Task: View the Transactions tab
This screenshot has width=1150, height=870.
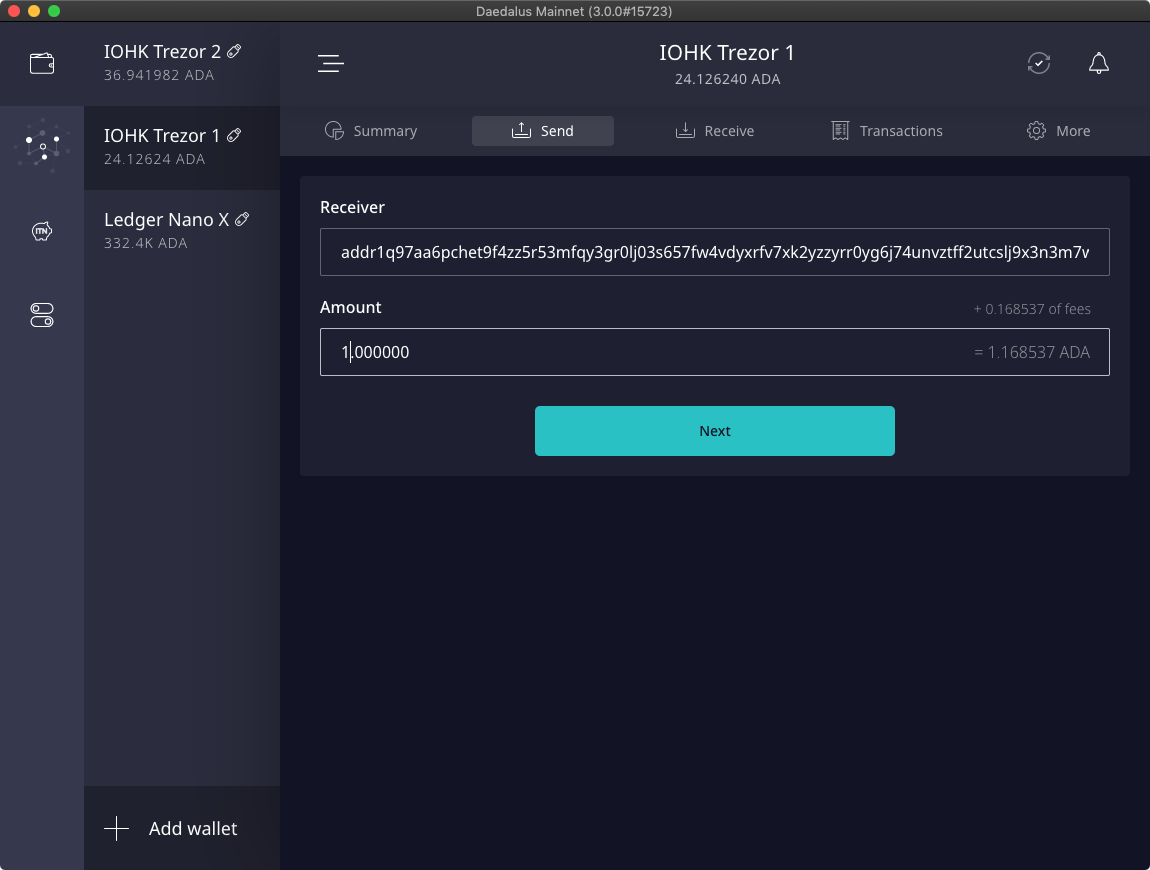Action: click(x=886, y=131)
